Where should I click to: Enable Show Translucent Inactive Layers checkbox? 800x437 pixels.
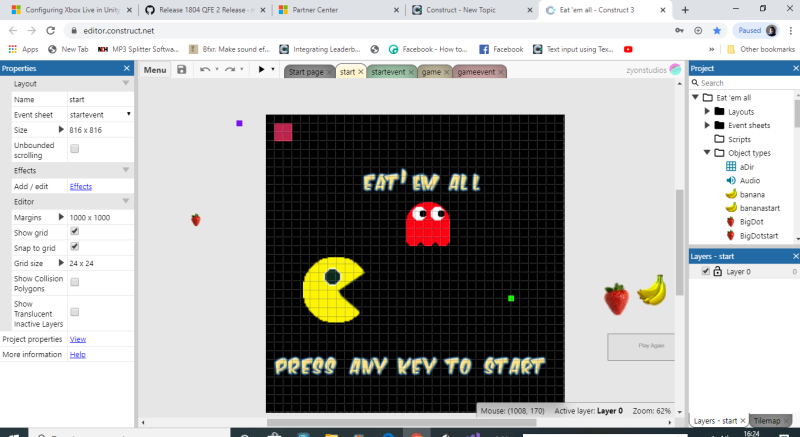click(x=74, y=312)
